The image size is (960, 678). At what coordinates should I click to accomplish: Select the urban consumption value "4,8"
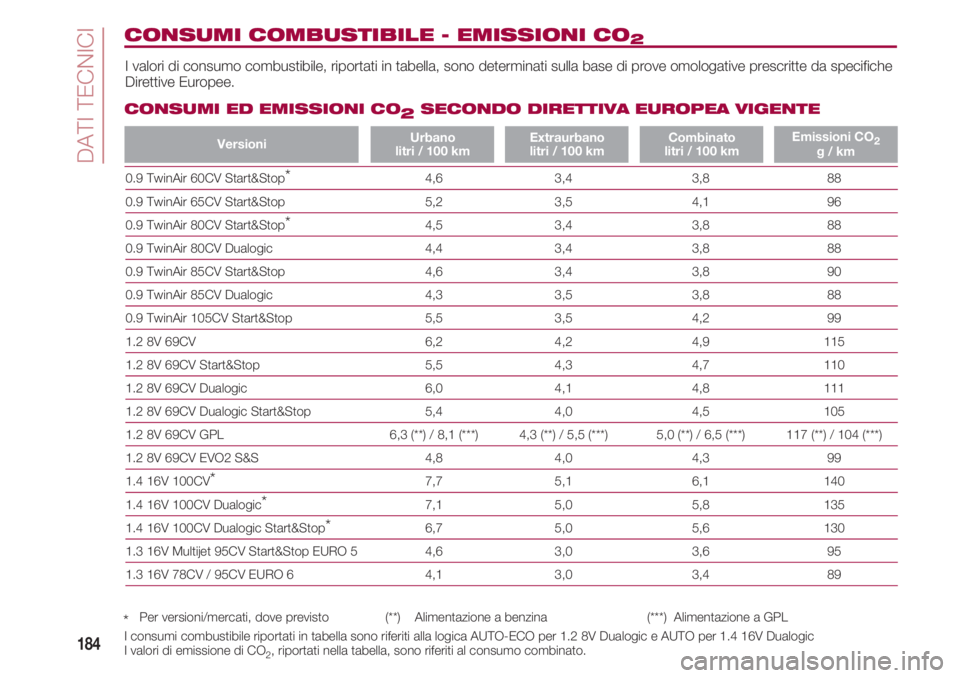433,458
